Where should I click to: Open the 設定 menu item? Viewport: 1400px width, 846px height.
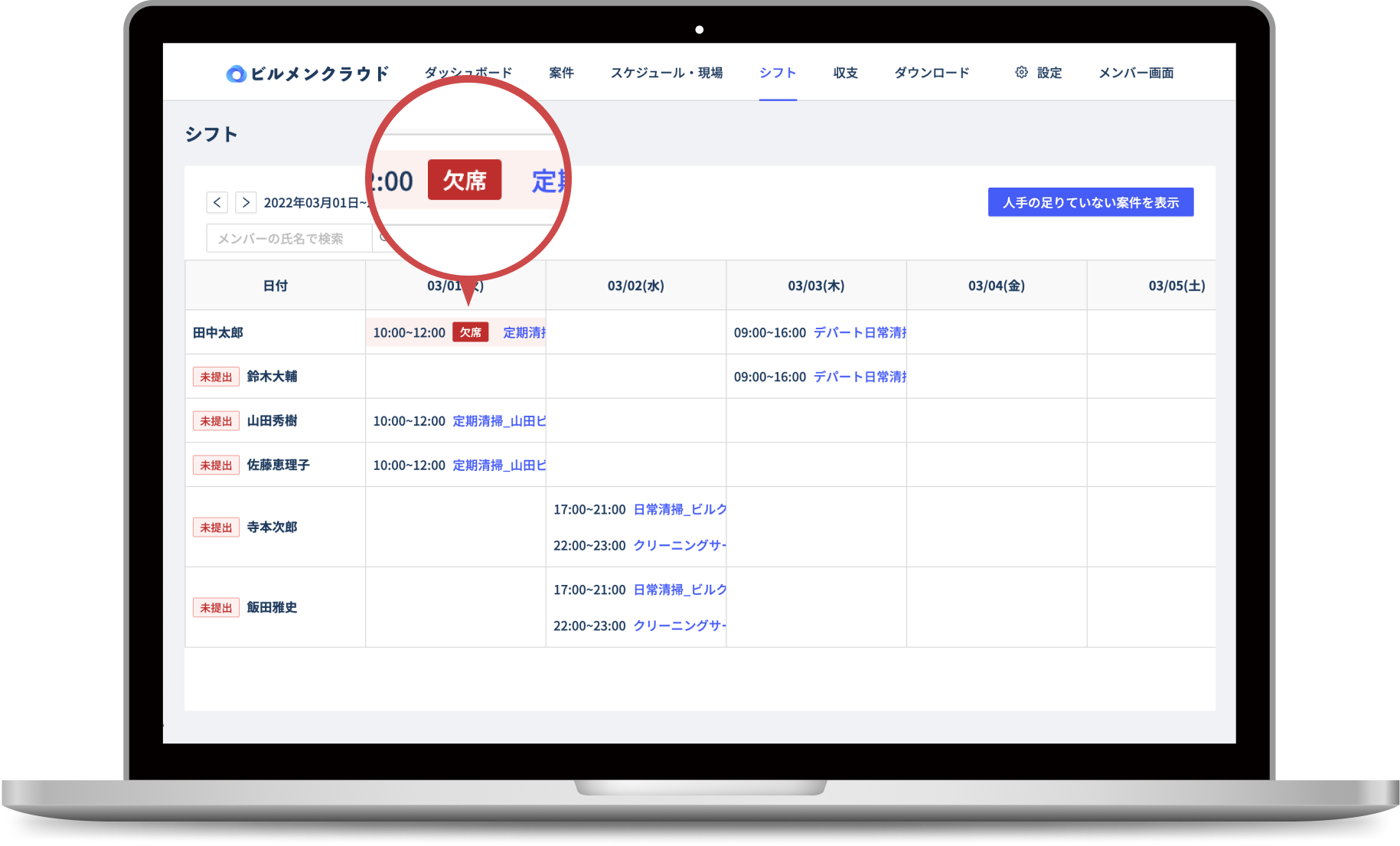tap(1049, 73)
